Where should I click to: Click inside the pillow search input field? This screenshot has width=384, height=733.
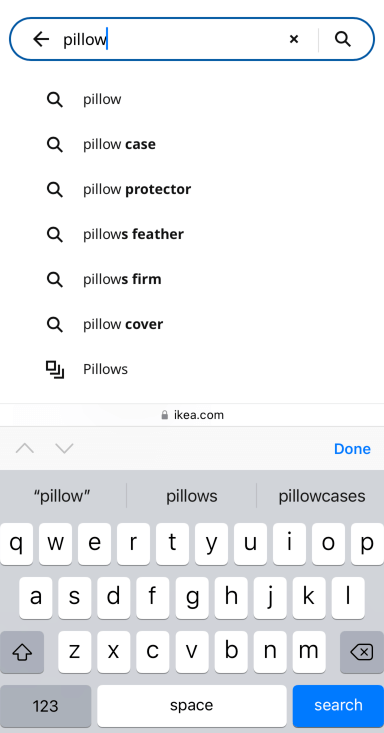[x=173, y=39]
